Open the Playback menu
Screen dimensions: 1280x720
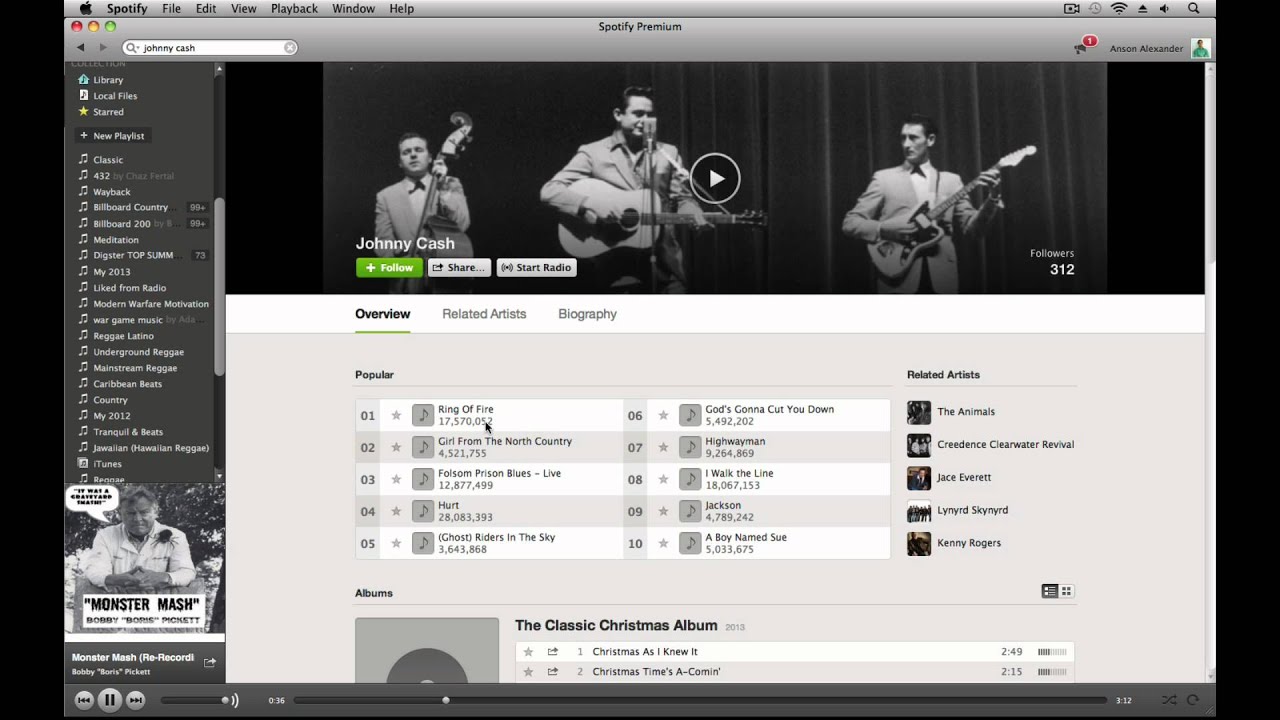pos(294,8)
